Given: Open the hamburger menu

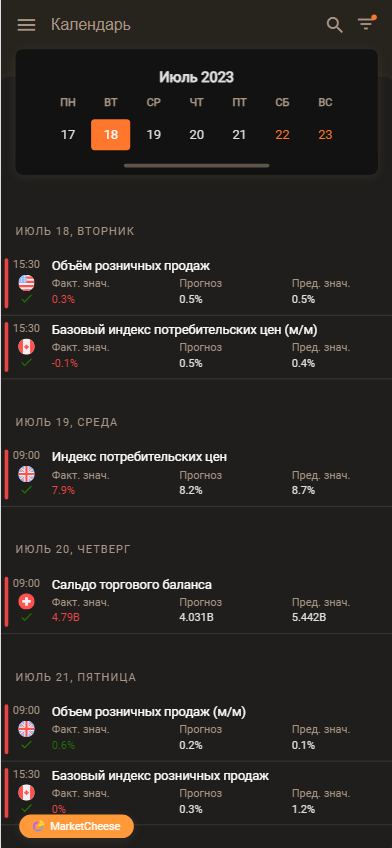Looking at the screenshot, I should [x=26, y=25].
